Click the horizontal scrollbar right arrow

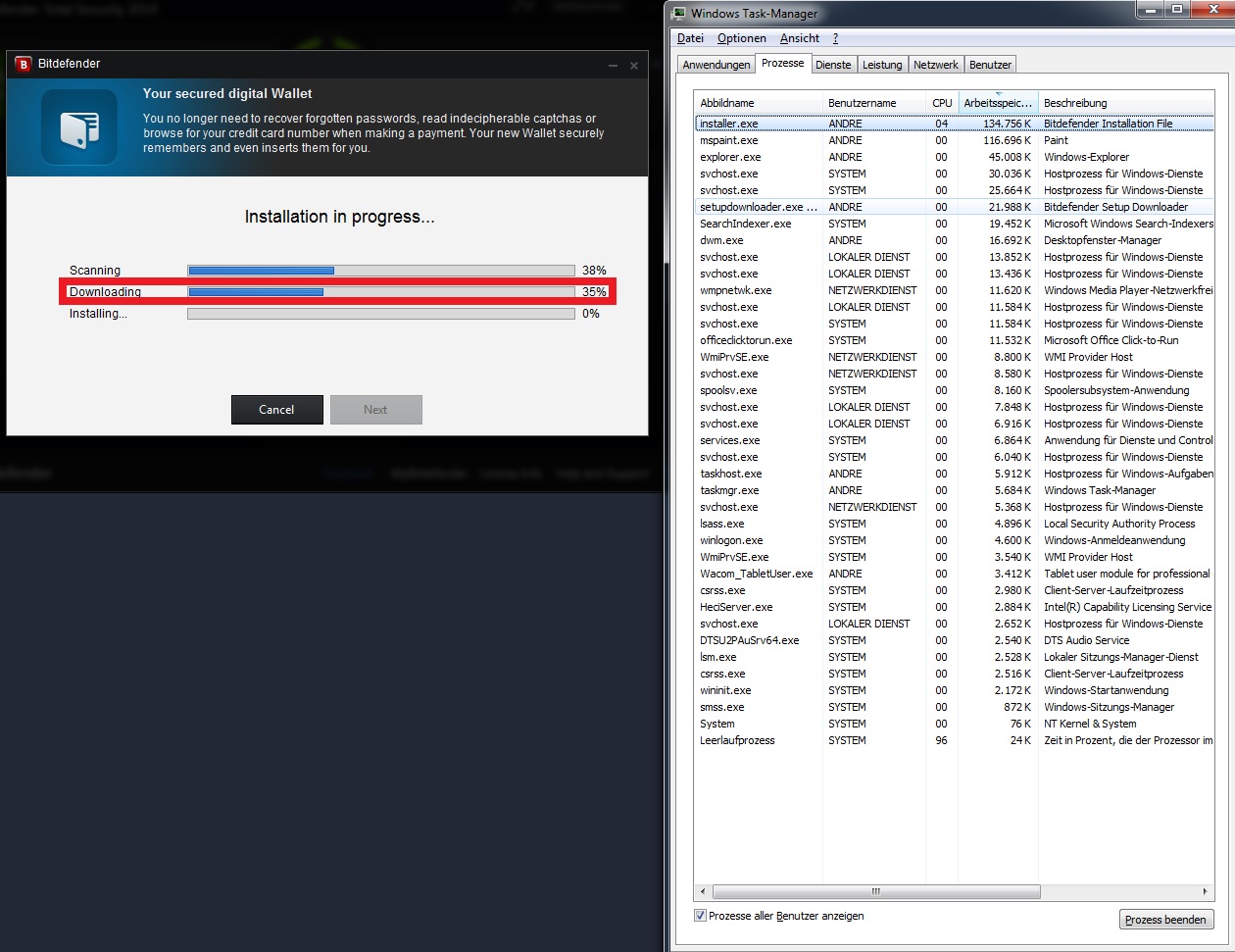point(1206,892)
